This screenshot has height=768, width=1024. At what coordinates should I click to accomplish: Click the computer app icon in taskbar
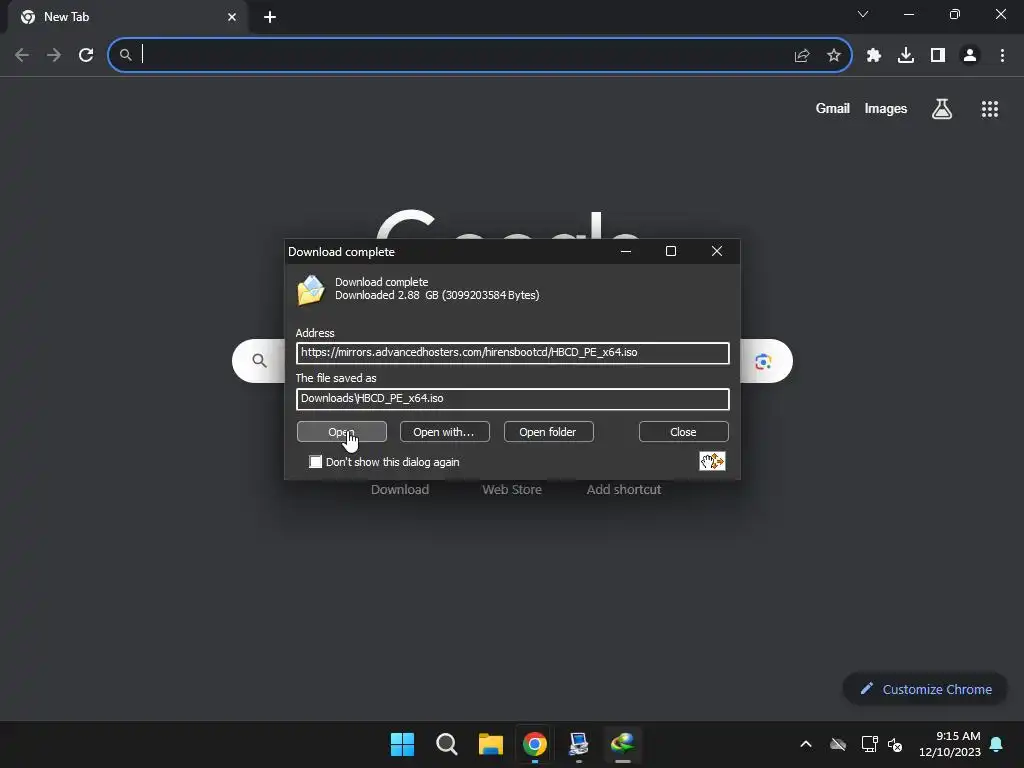[x=579, y=744]
